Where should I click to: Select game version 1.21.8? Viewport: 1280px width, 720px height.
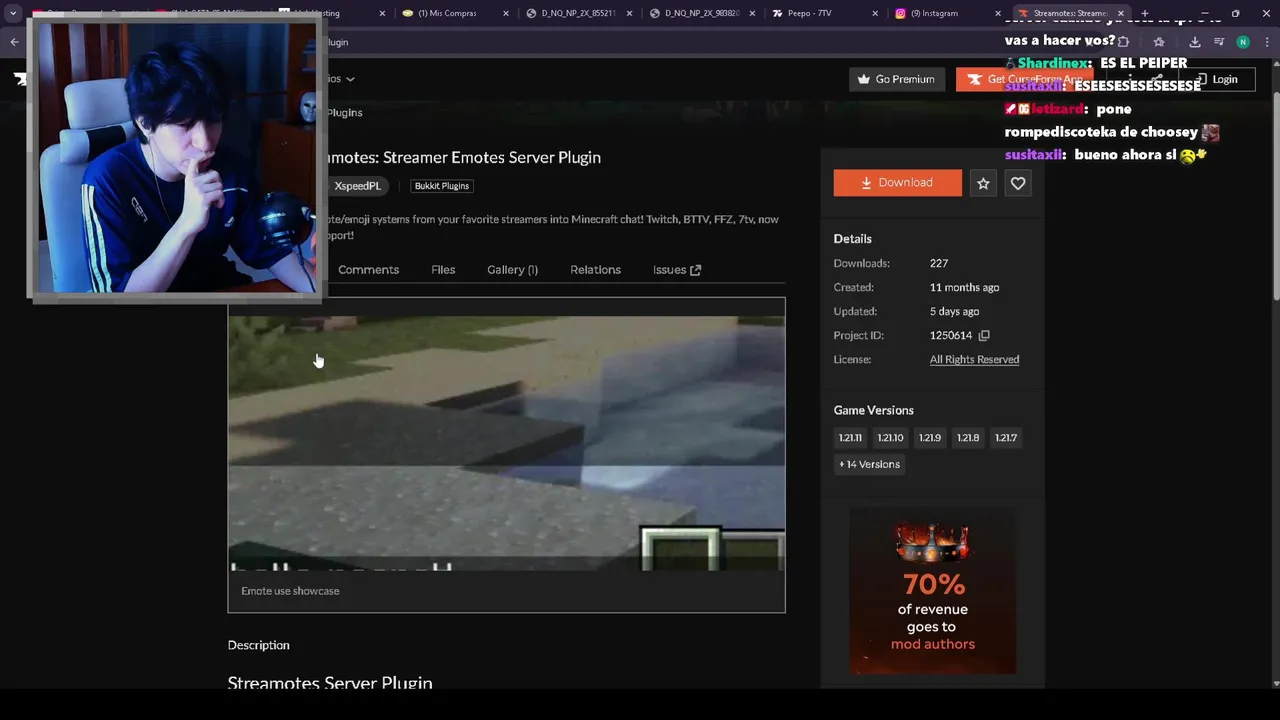(968, 438)
